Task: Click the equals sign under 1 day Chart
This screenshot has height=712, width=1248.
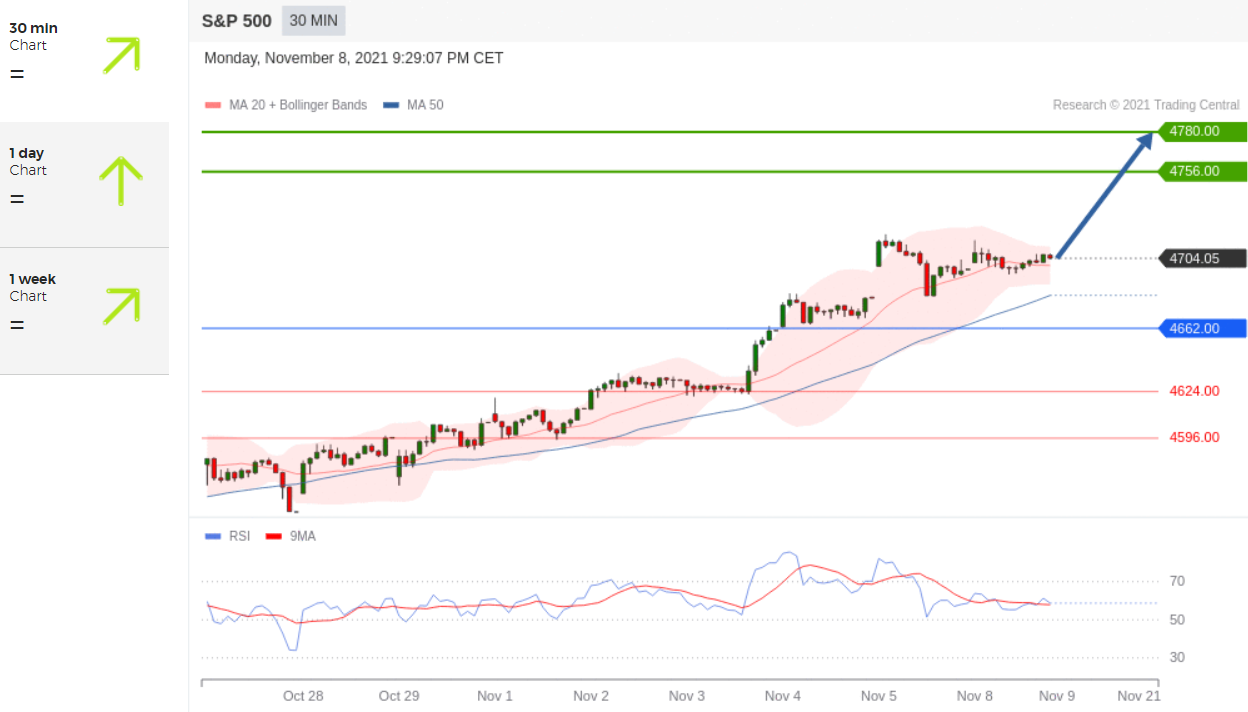Action: coord(17,199)
